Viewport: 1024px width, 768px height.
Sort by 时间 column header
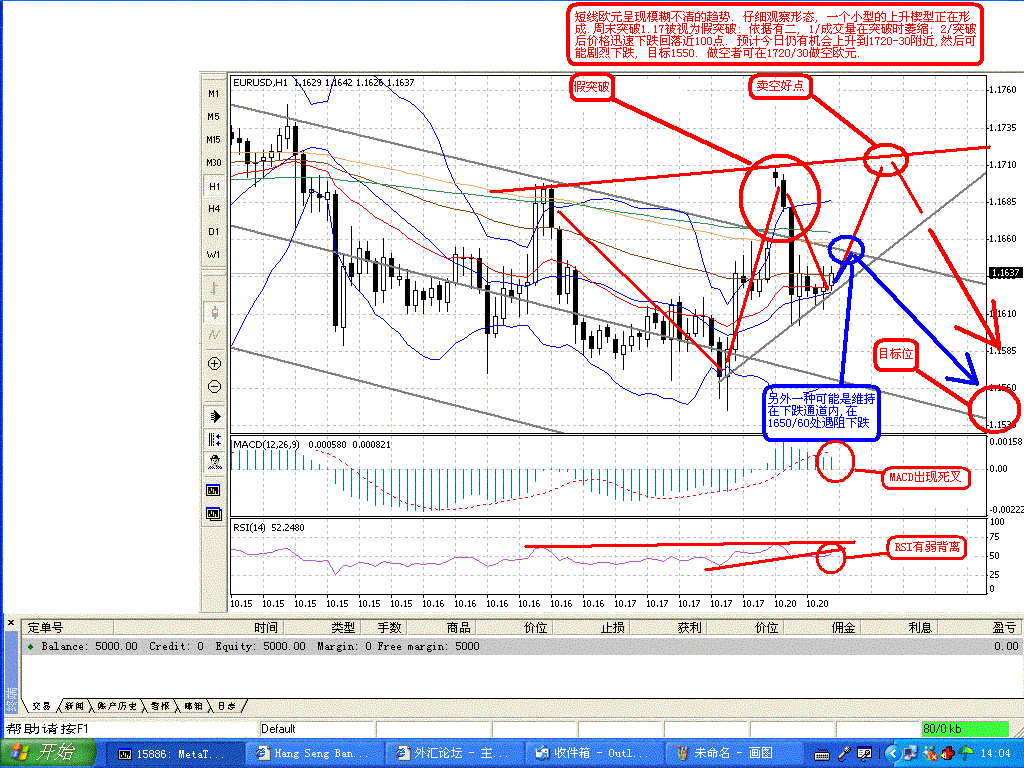[199, 628]
